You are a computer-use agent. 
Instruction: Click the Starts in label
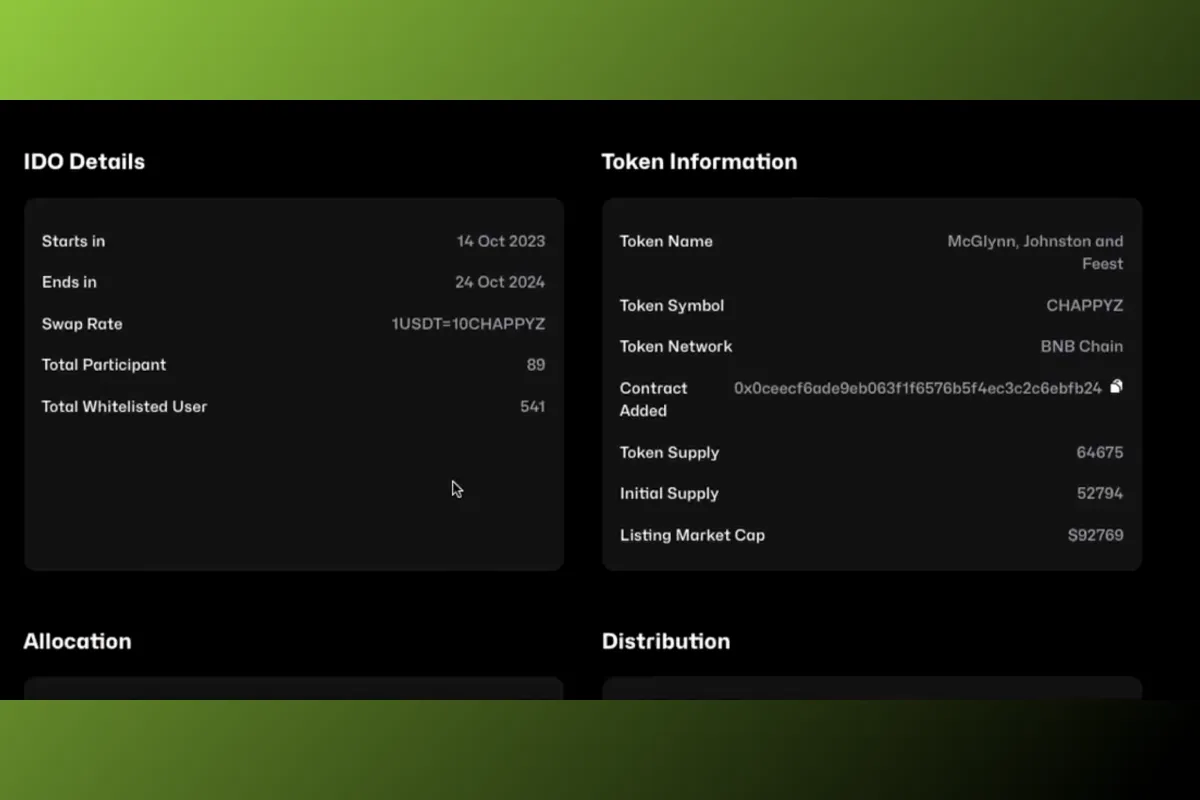click(x=73, y=241)
